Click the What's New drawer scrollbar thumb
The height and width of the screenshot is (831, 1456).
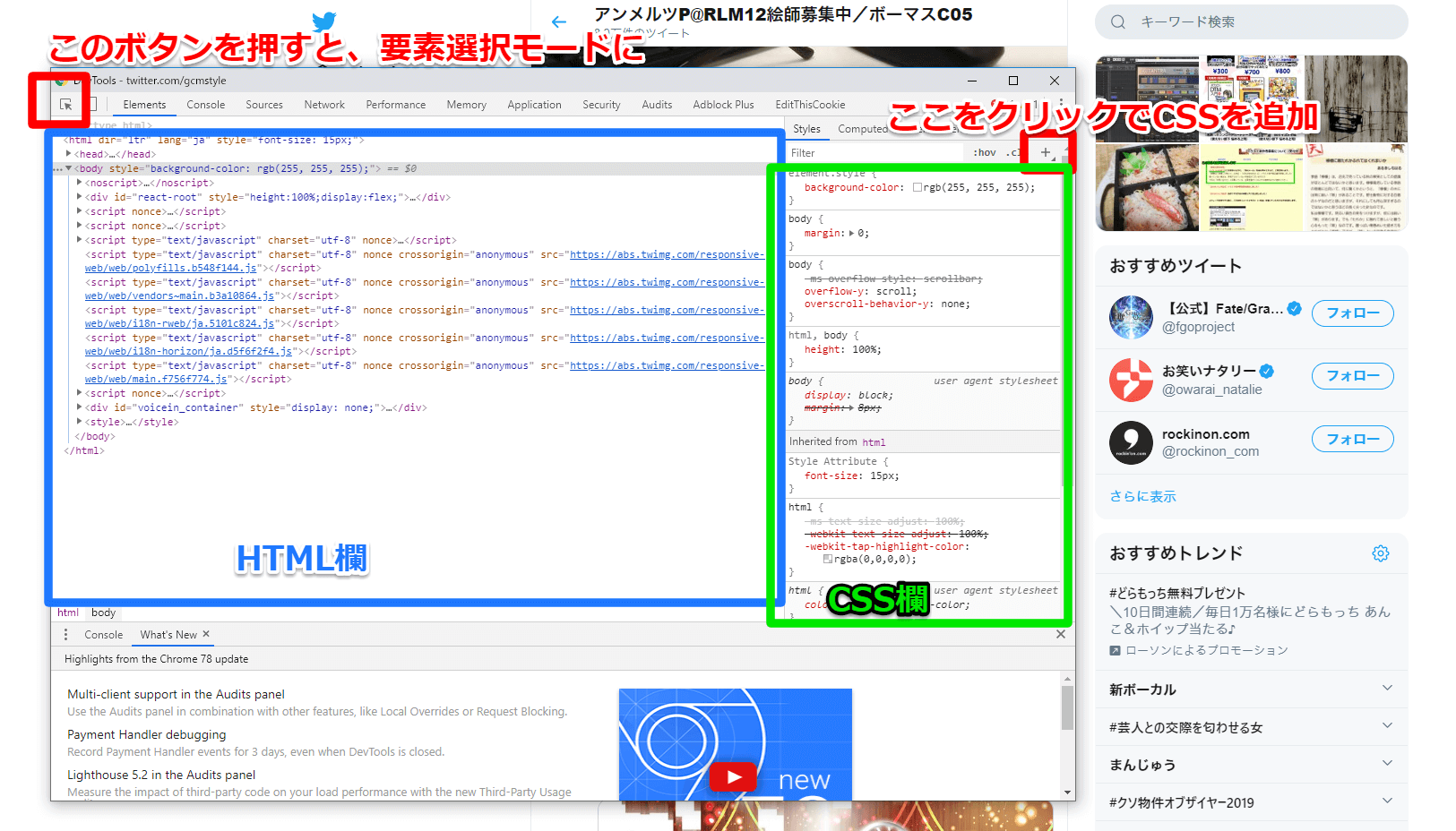pos(1067,708)
